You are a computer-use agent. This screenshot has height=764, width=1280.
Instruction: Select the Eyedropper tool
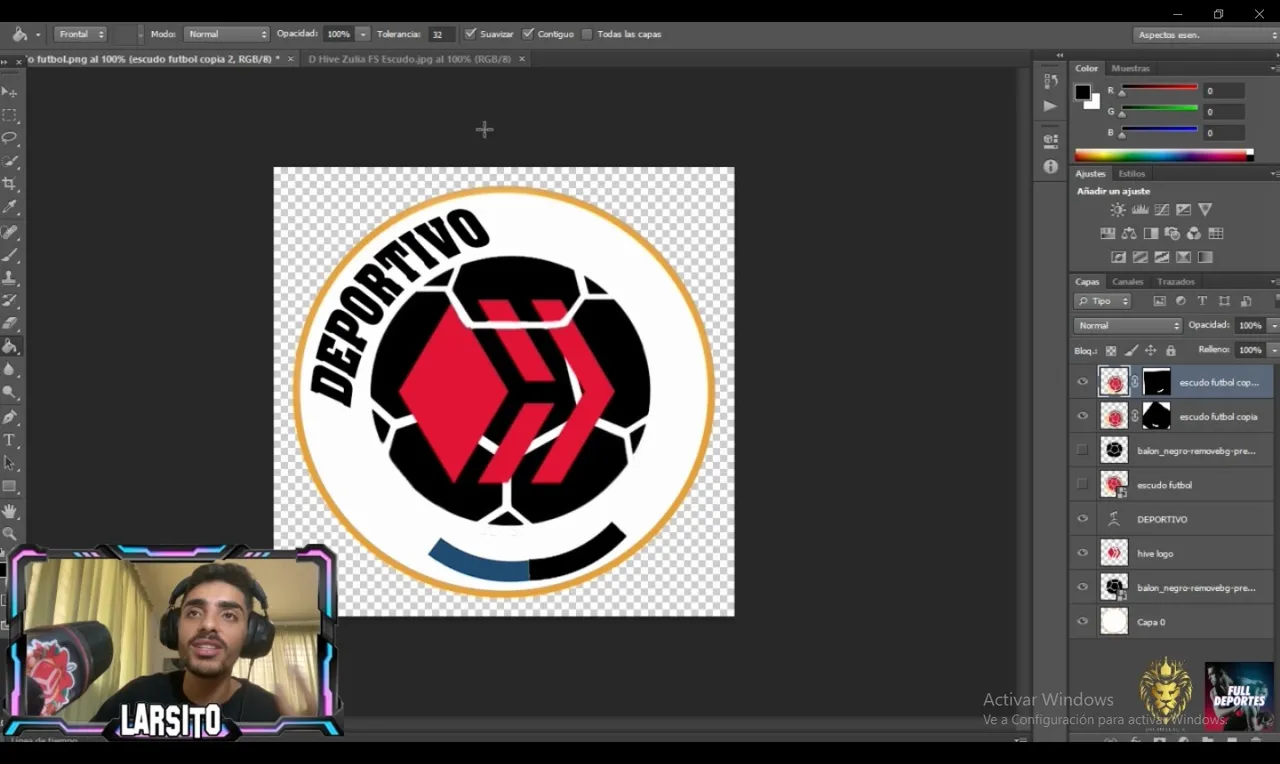(x=10, y=207)
